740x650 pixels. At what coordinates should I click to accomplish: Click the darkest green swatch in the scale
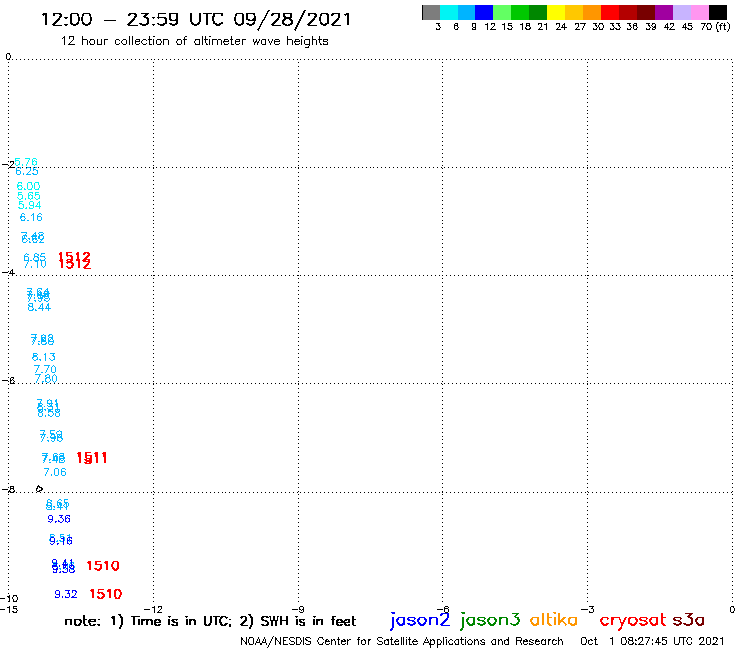tap(538, 12)
